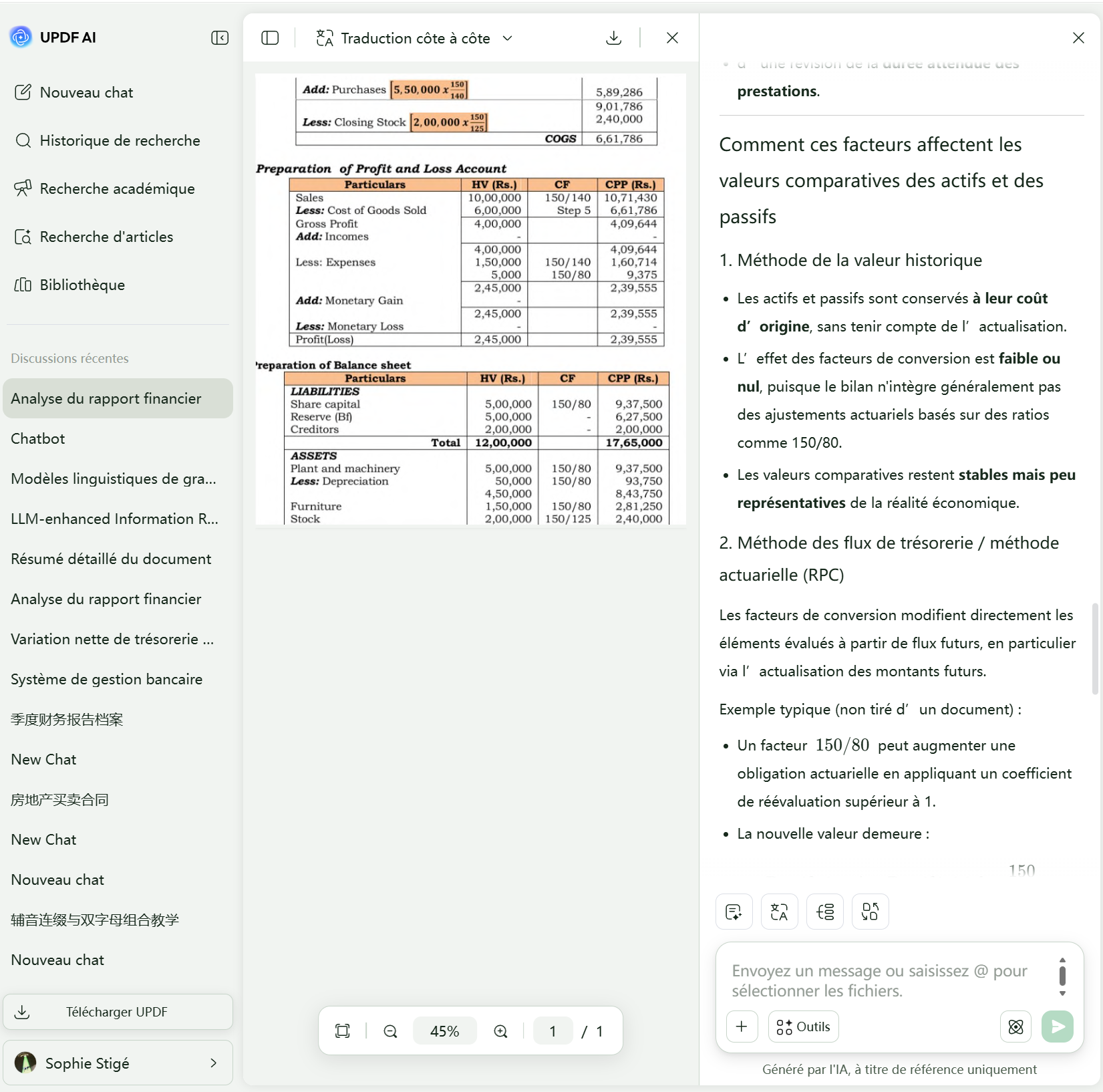Click the translate response icon below the answer
Viewport: 1103px width, 1092px height.
click(x=778, y=912)
